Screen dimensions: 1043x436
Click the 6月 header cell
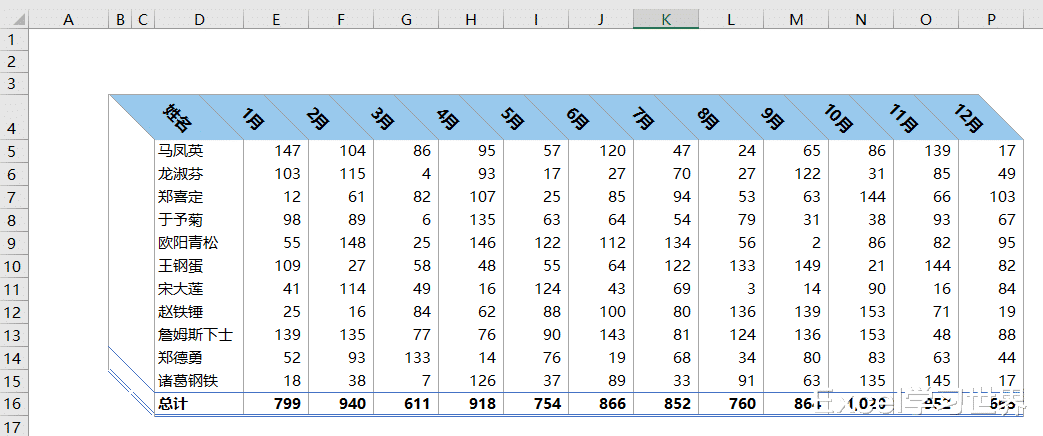[x=577, y=117]
